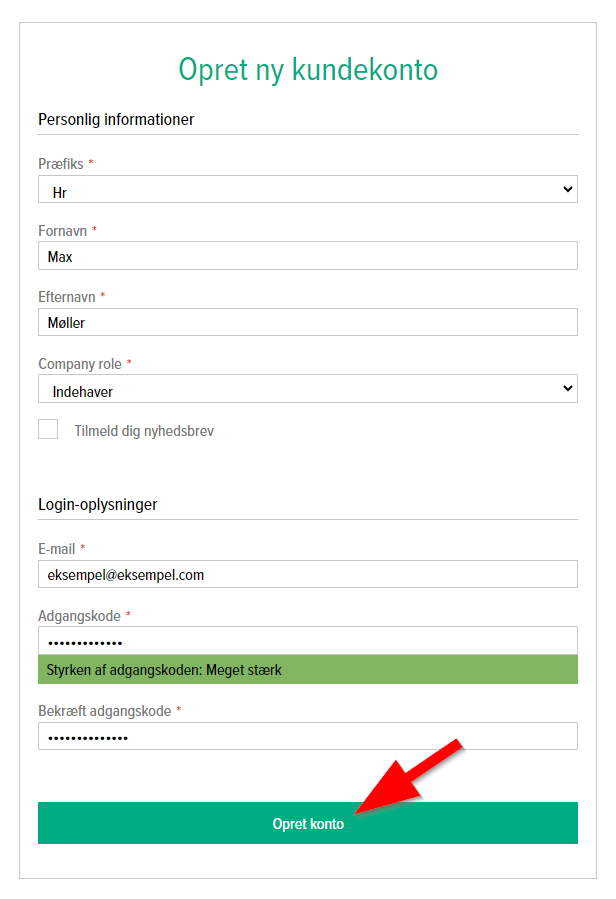Image resolution: width=616 pixels, height=899 pixels.
Task: Click the Efternavn field label
Action: pyautogui.click(x=67, y=297)
